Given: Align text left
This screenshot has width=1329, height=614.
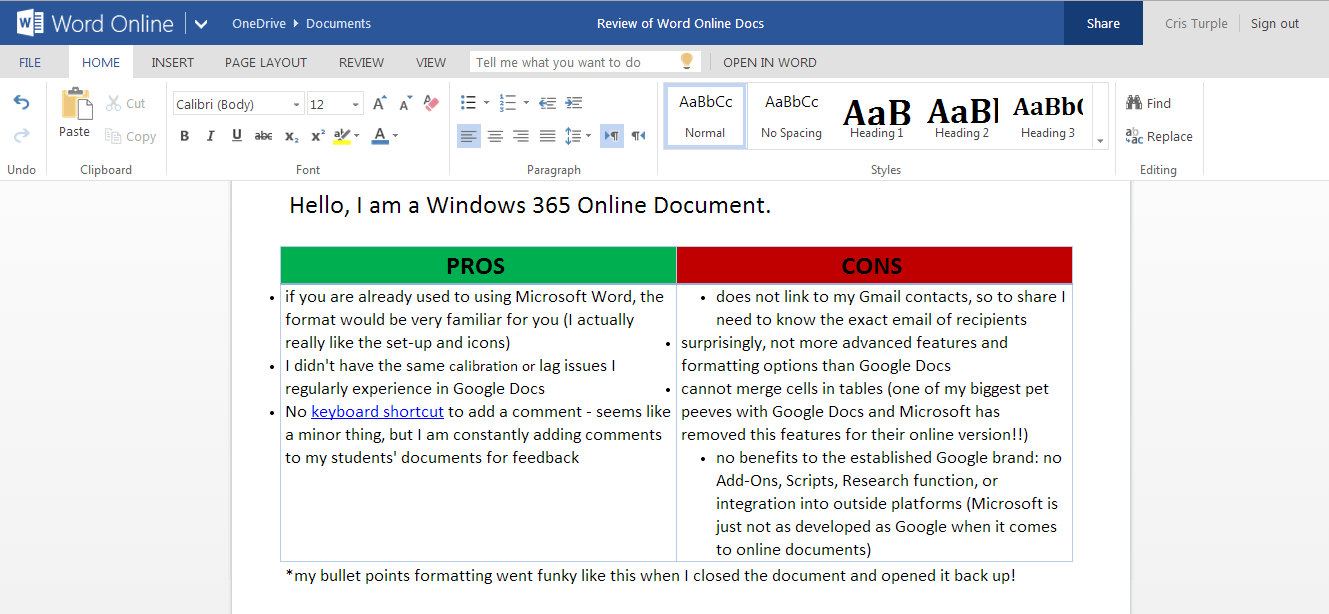Looking at the screenshot, I should coord(469,136).
